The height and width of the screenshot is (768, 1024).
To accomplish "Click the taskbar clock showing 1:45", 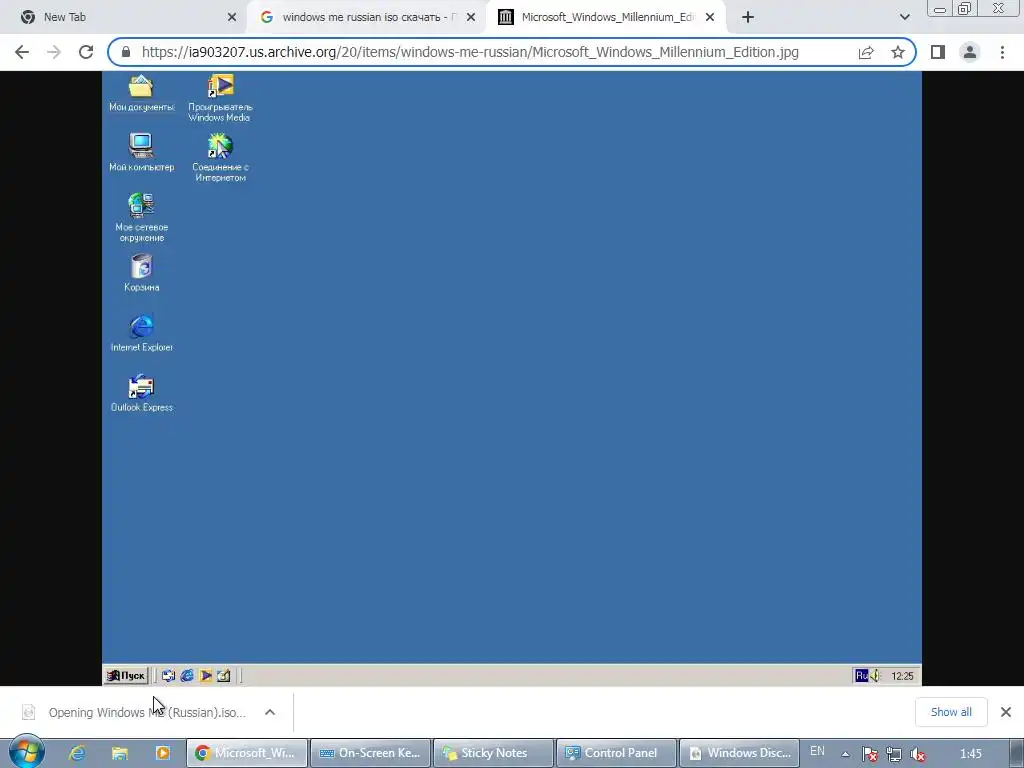I will [x=970, y=754].
